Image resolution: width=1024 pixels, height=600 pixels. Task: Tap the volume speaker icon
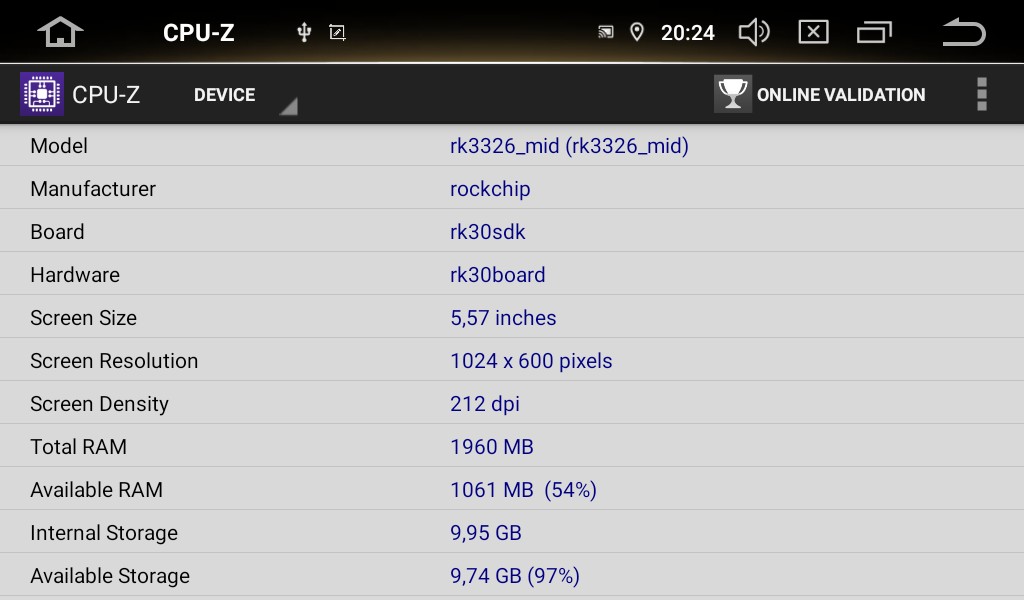(x=754, y=32)
